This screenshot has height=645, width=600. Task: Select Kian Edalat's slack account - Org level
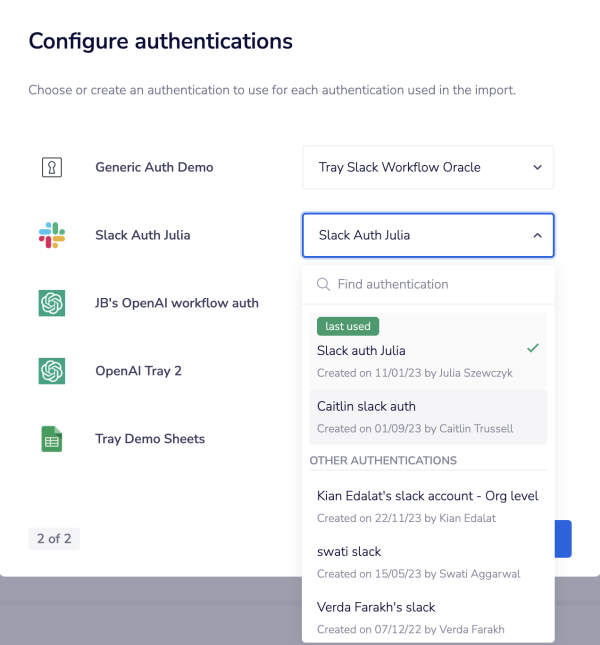428,506
